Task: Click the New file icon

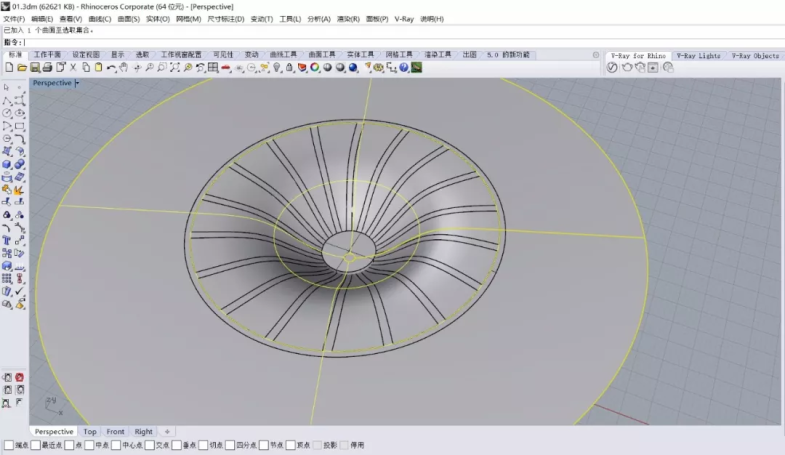Action: (9, 68)
